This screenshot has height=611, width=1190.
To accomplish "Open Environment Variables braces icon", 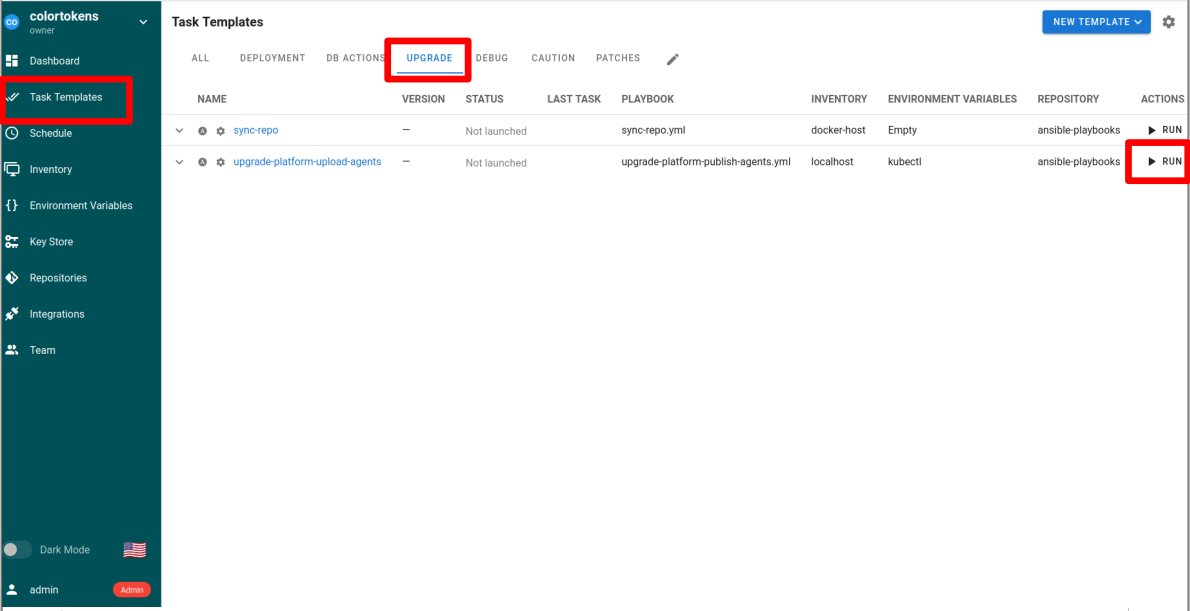I will pyautogui.click(x=12, y=205).
